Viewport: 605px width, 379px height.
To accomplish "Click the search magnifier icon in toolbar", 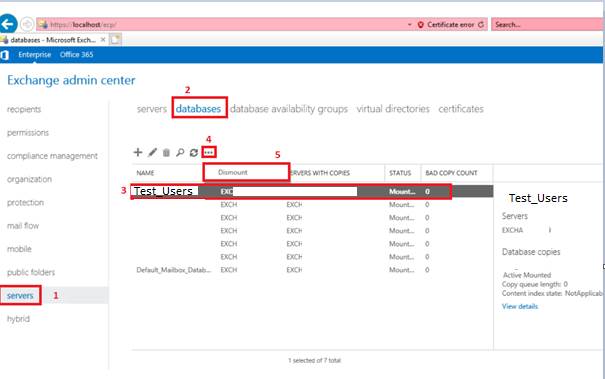I will [x=180, y=152].
